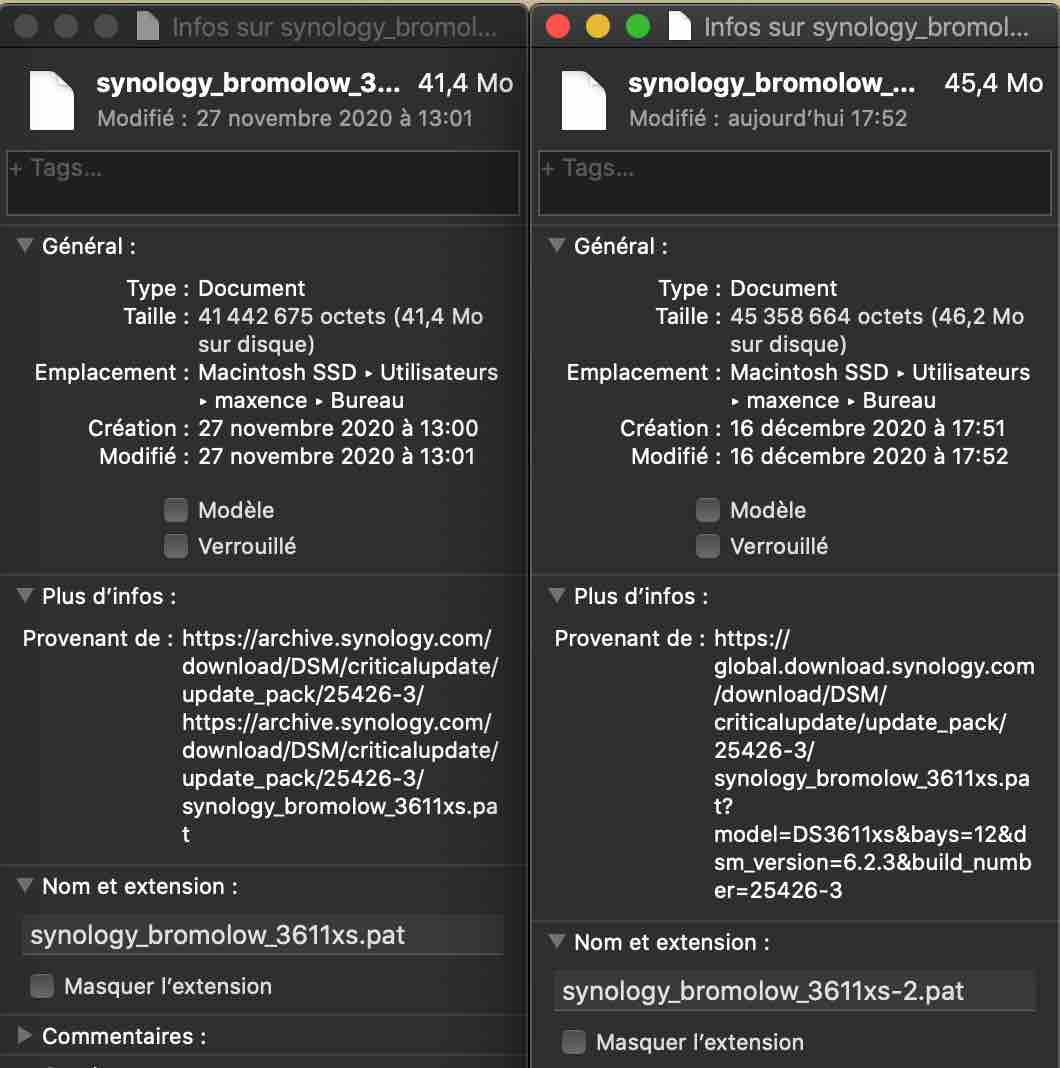Viewport: 1060px width, 1068px height.
Task: Collapse Nom et extension in the left window
Action: [25, 886]
